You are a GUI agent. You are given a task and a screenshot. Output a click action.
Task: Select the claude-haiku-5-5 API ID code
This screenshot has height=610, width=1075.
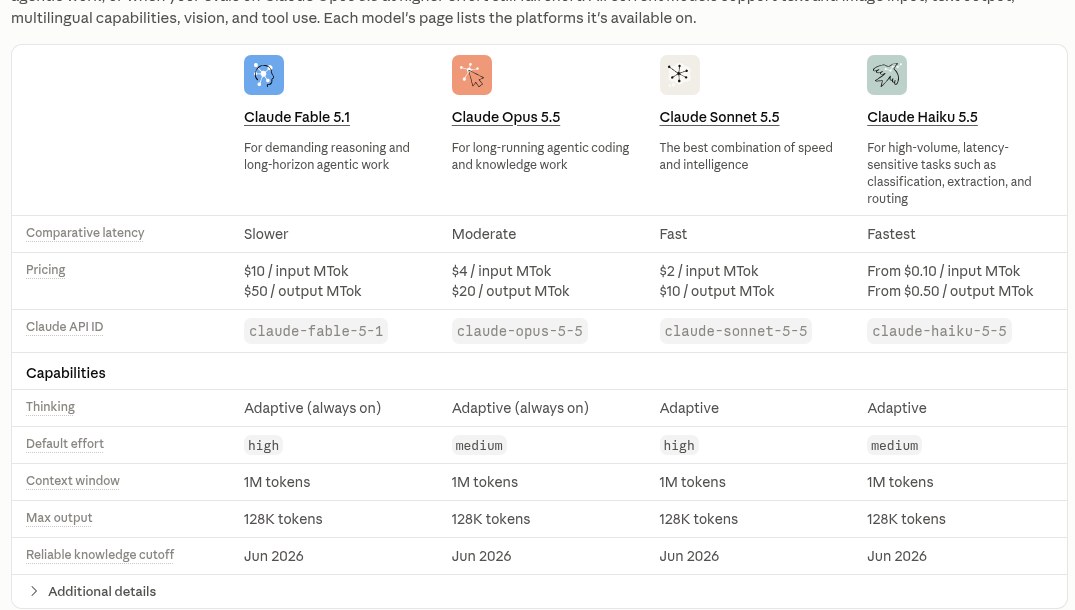pos(939,331)
